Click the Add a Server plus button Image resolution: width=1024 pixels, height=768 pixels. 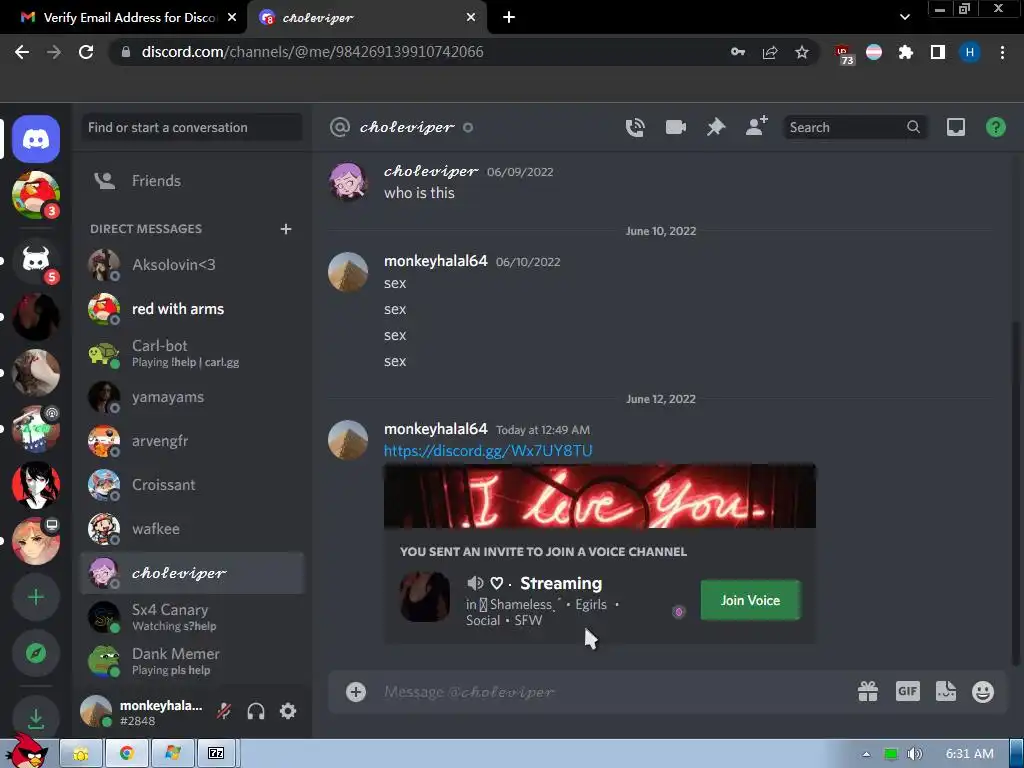36,597
